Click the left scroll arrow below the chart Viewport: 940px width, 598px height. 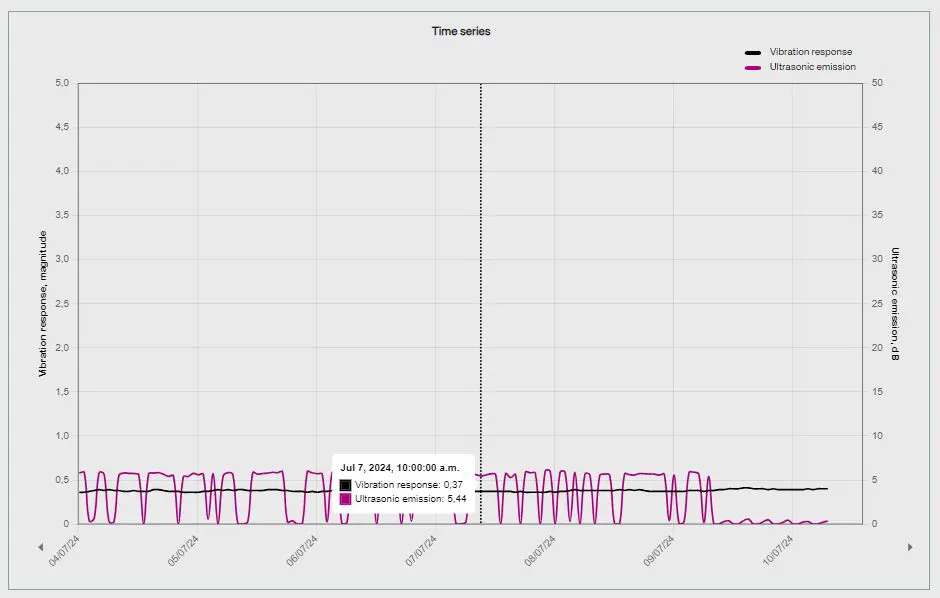point(40,547)
